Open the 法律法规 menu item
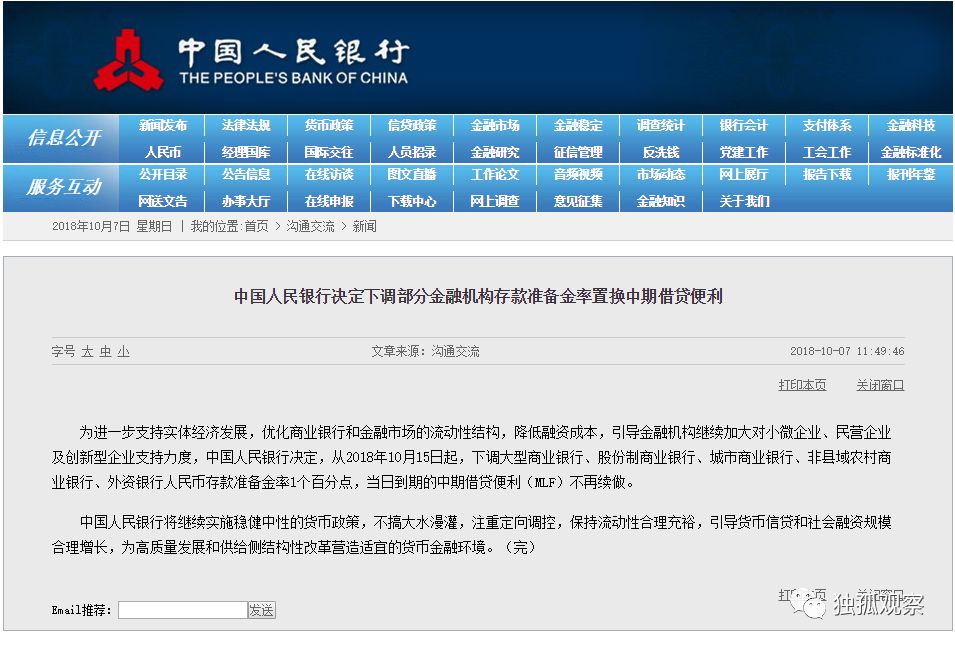The width and height of the screenshot is (955, 646). 246,126
